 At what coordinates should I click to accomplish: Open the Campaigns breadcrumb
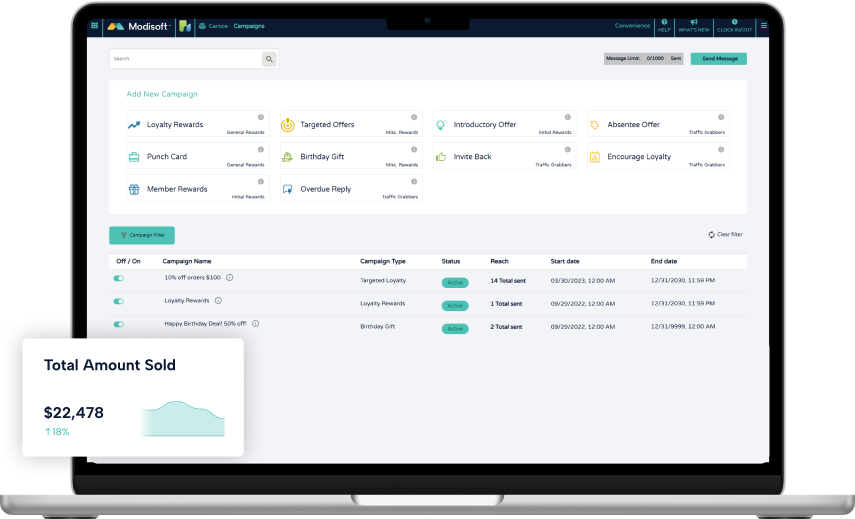click(249, 26)
